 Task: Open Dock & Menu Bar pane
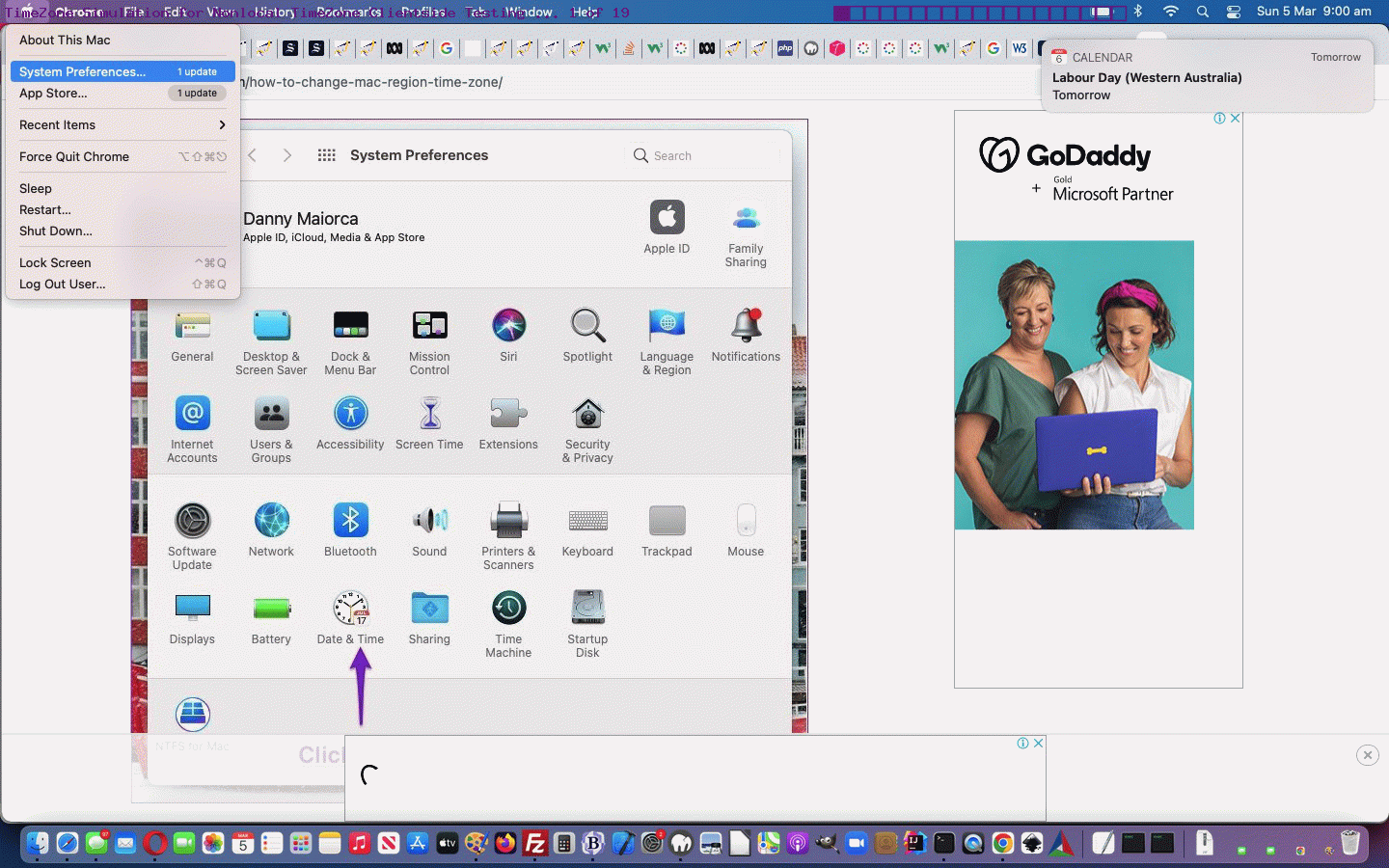pyautogui.click(x=350, y=326)
